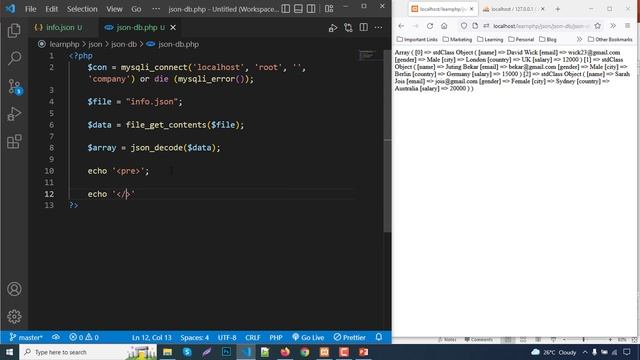
Task: Toggle the secondary side bar layout icon
Action: click(x=311, y=9)
